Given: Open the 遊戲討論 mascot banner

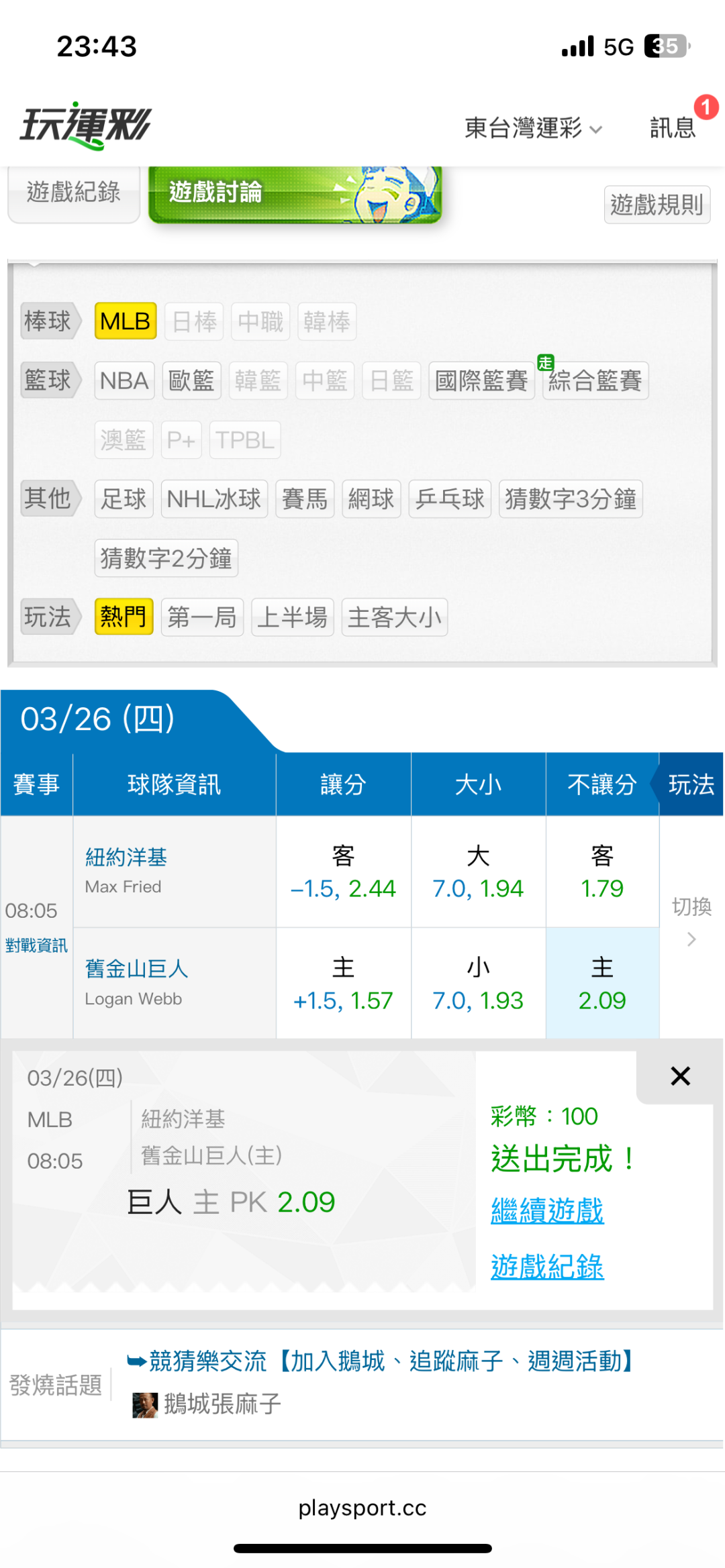Looking at the screenshot, I should click(295, 193).
